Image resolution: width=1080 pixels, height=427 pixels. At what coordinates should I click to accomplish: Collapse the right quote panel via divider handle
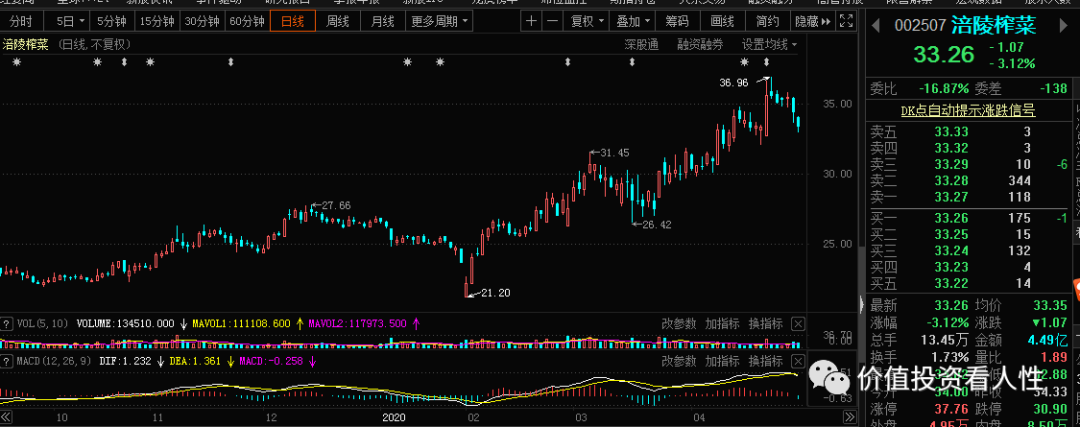click(x=860, y=304)
